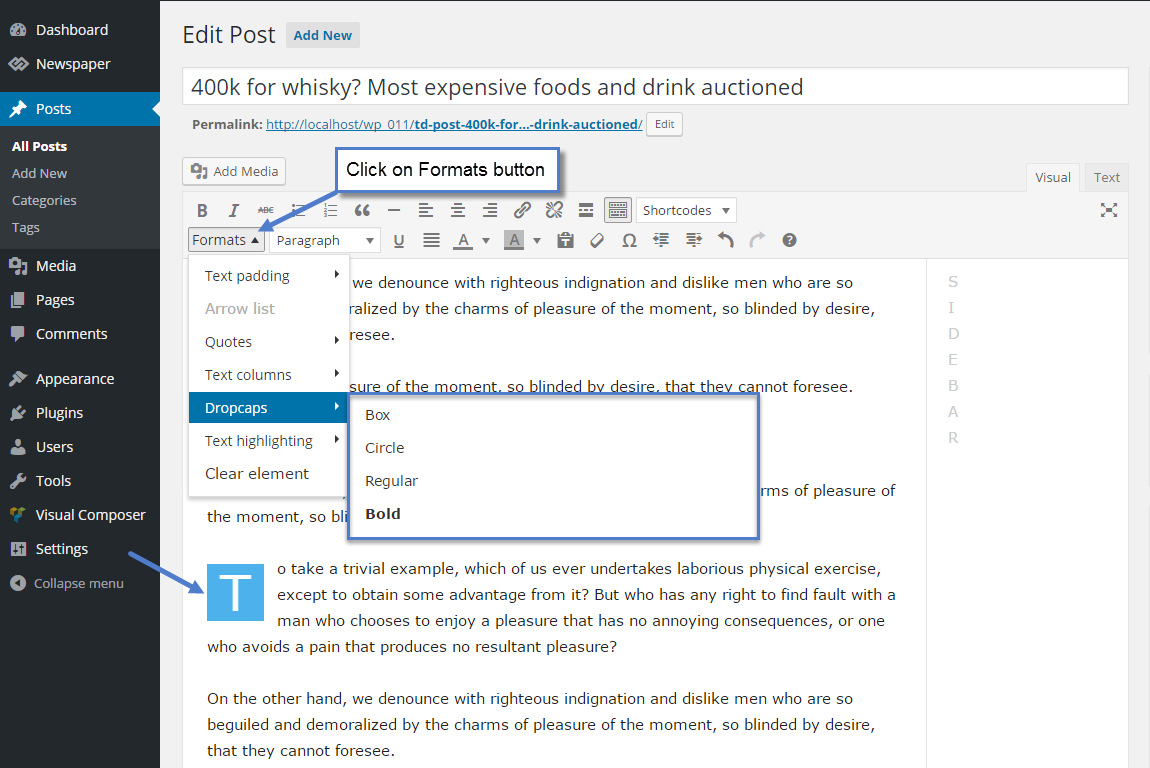Undo last action
The height and width of the screenshot is (768, 1150).
725,241
